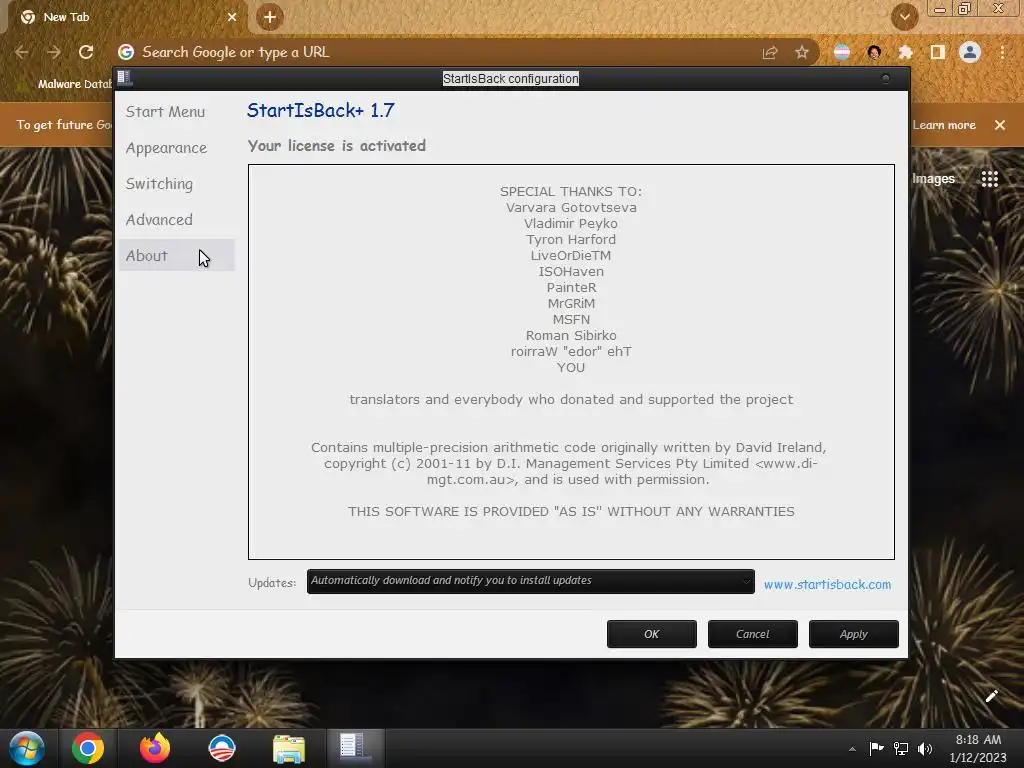Click the StartIsBack title bar app icon

125,78
